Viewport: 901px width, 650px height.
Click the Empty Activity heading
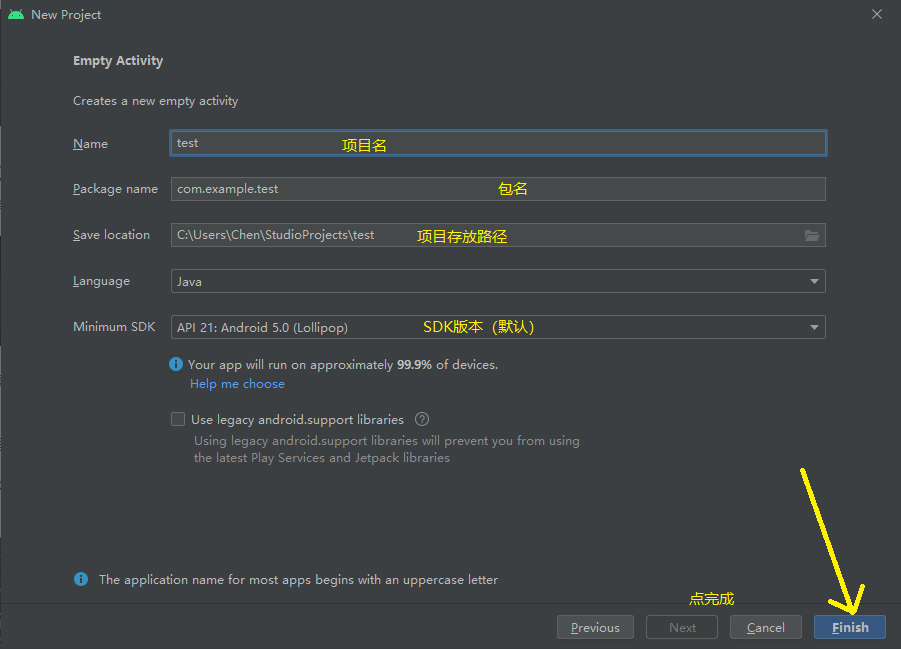[x=118, y=61]
